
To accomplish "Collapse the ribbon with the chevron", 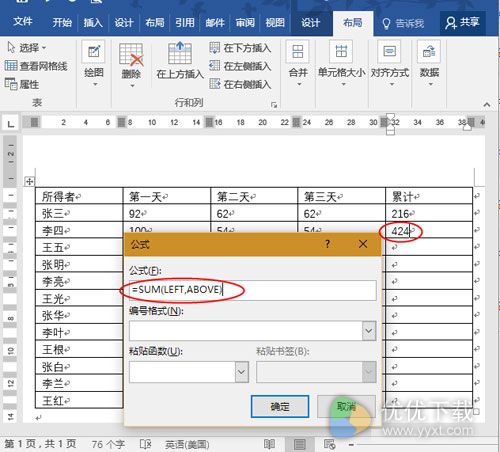I will pyautogui.click(x=487, y=105).
